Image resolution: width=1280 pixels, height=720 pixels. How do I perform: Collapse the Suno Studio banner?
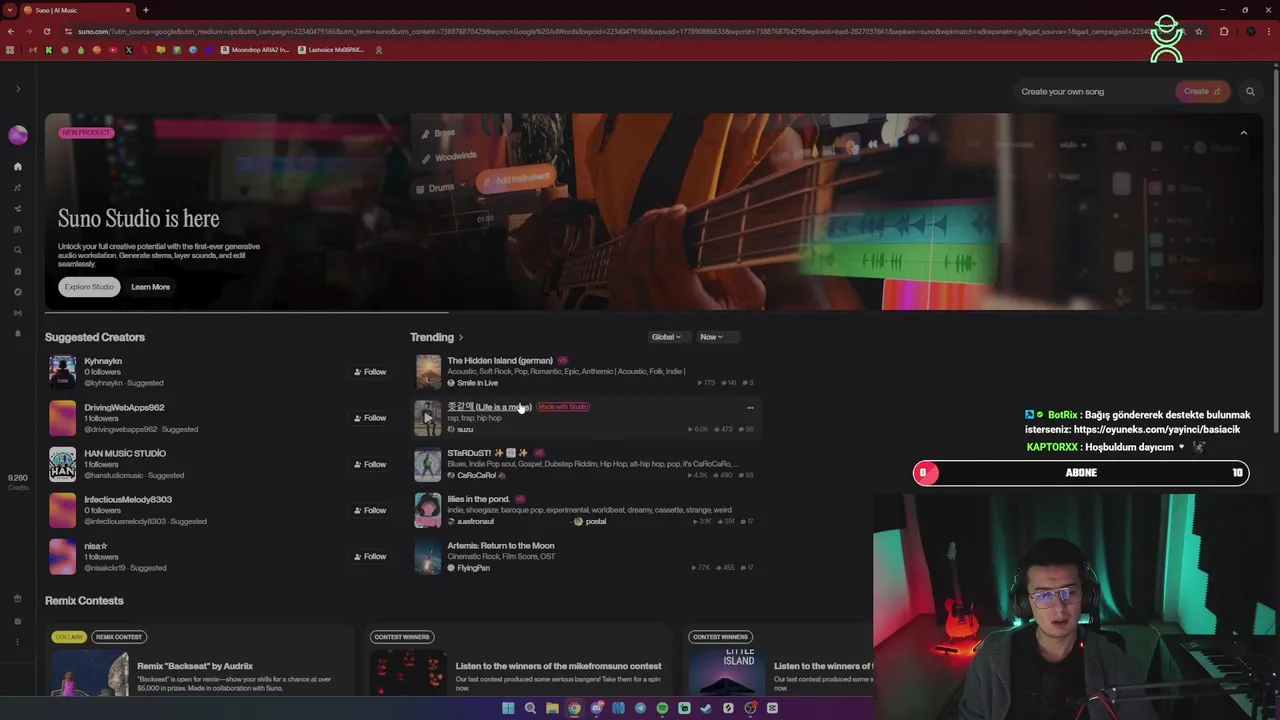1243,133
